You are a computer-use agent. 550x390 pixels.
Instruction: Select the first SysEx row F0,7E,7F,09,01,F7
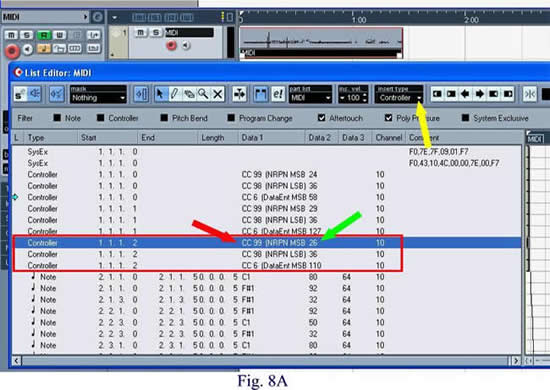267,152
